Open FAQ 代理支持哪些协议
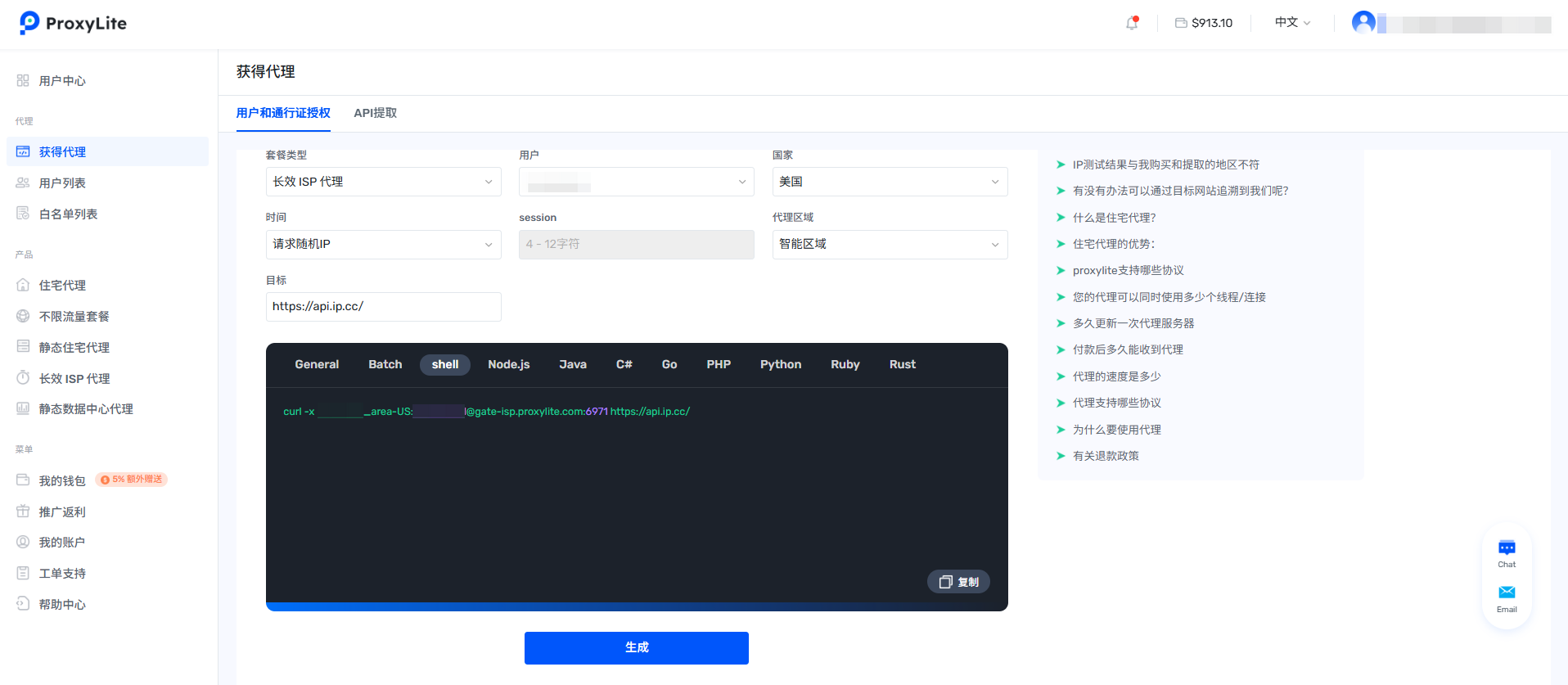This screenshot has width=1568, height=685. click(x=1117, y=403)
